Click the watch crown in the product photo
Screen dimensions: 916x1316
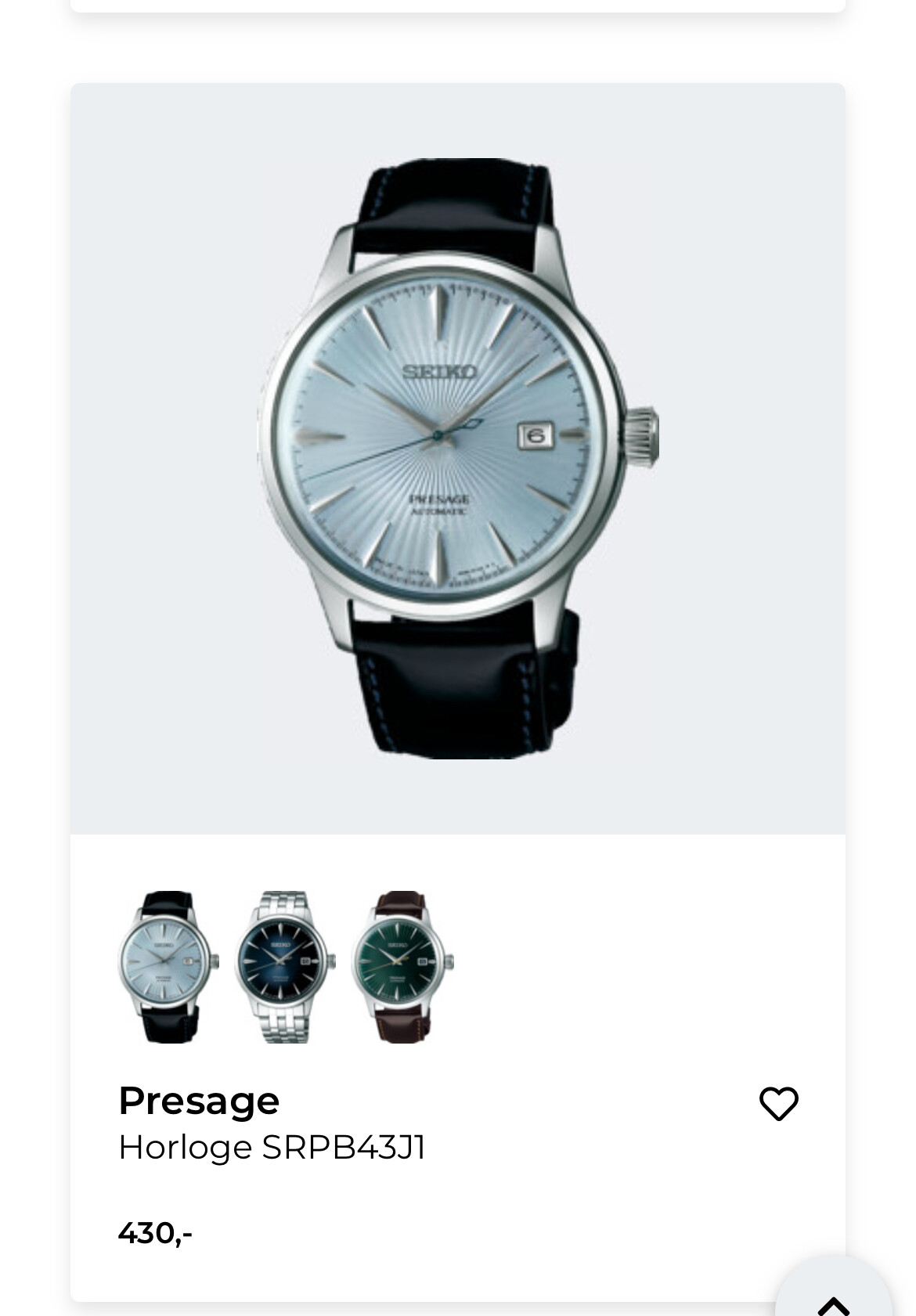pyautogui.click(x=641, y=437)
